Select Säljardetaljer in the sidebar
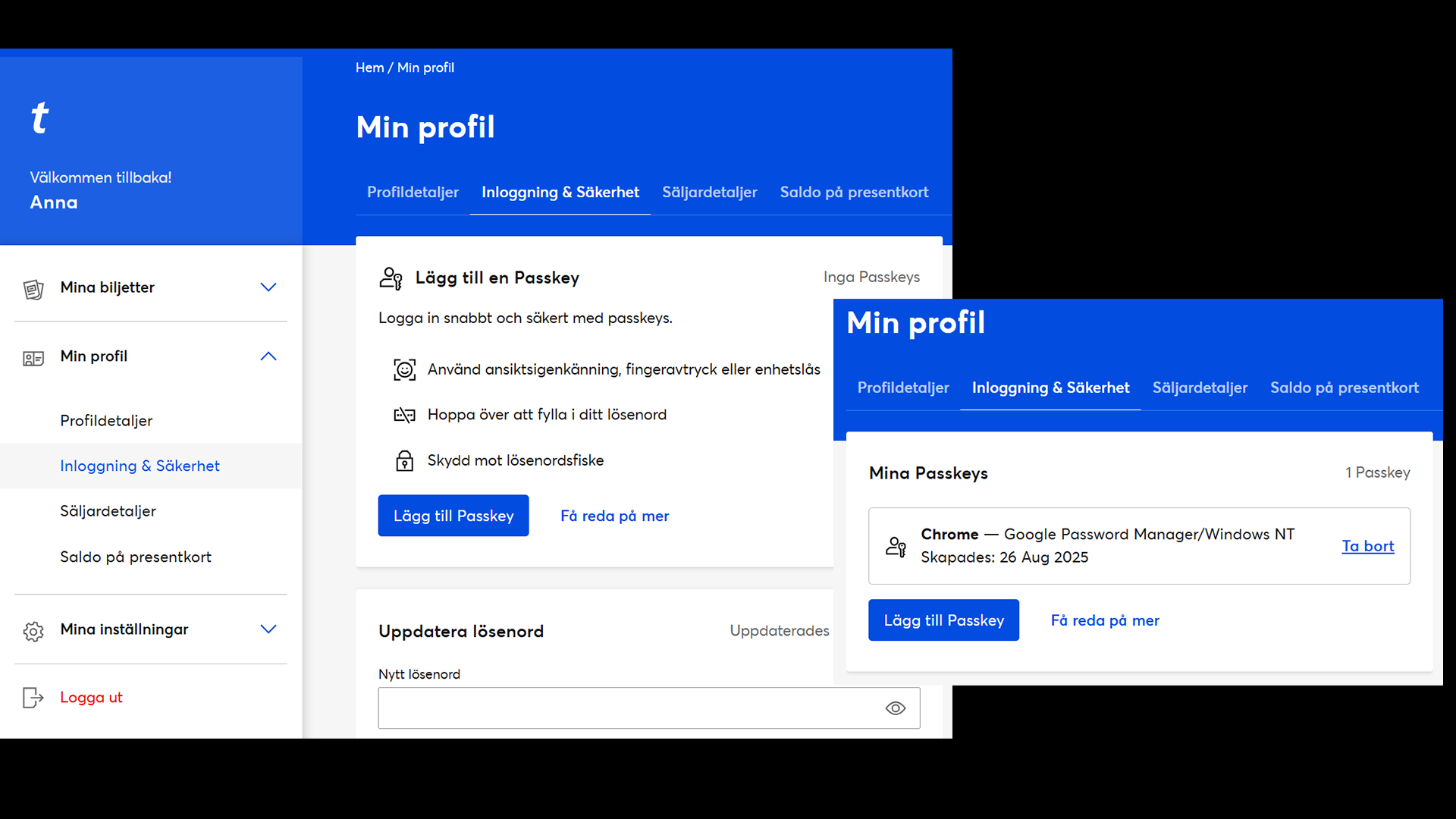1456x819 pixels. tap(108, 512)
